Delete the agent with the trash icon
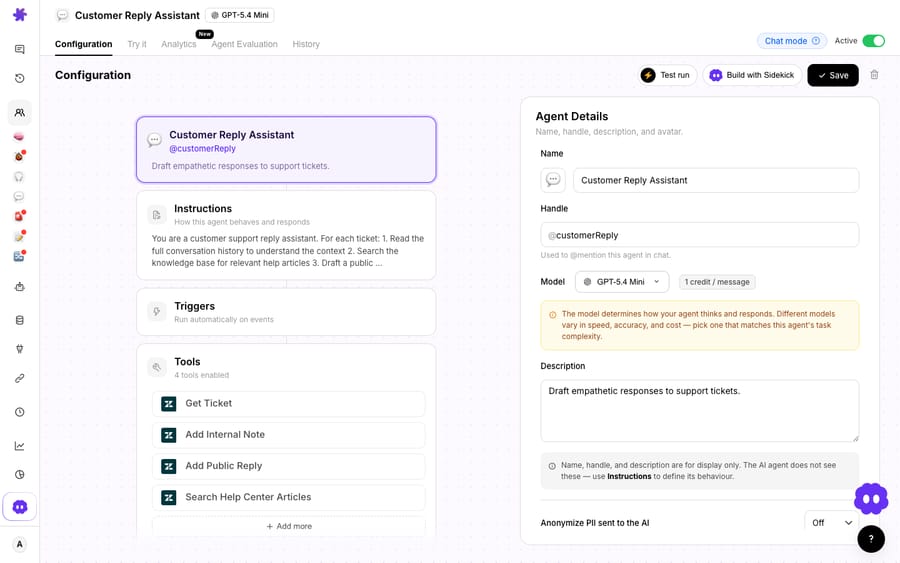Image resolution: width=900 pixels, height=563 pixels. pos(874,75)
